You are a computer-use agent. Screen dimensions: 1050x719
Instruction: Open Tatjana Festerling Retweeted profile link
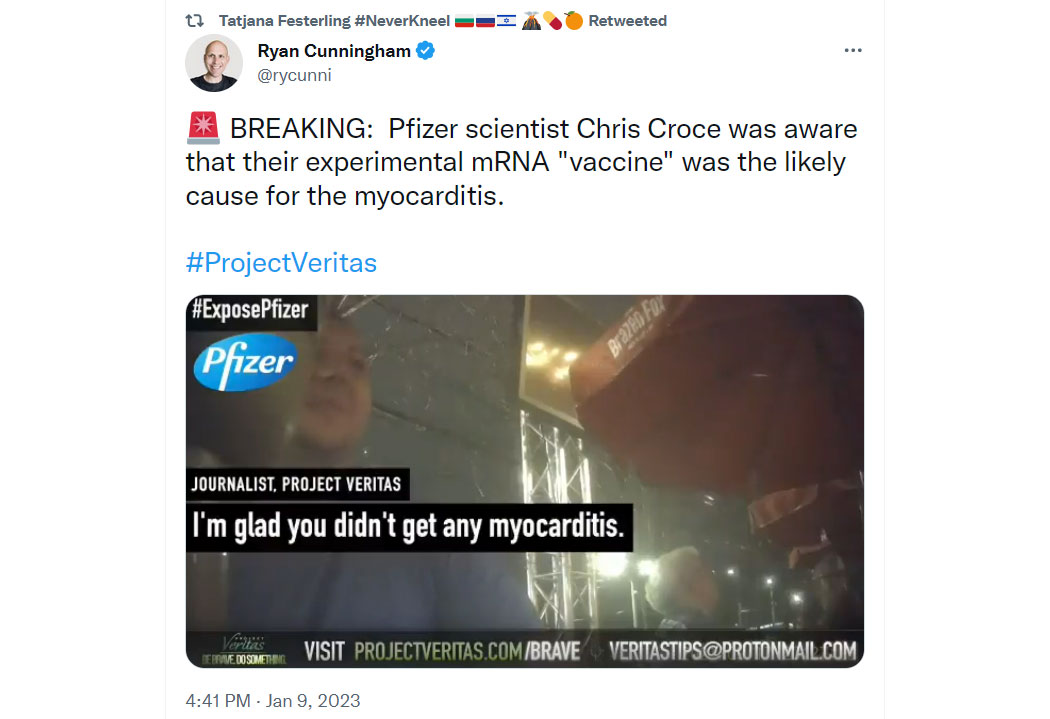pyautogui.click(x=443, y=21)
